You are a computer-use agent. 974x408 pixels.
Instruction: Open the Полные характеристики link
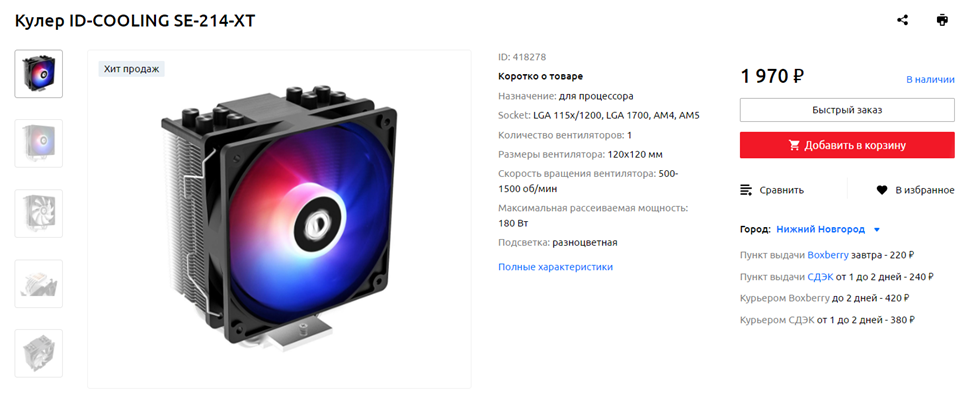point(555,267)
